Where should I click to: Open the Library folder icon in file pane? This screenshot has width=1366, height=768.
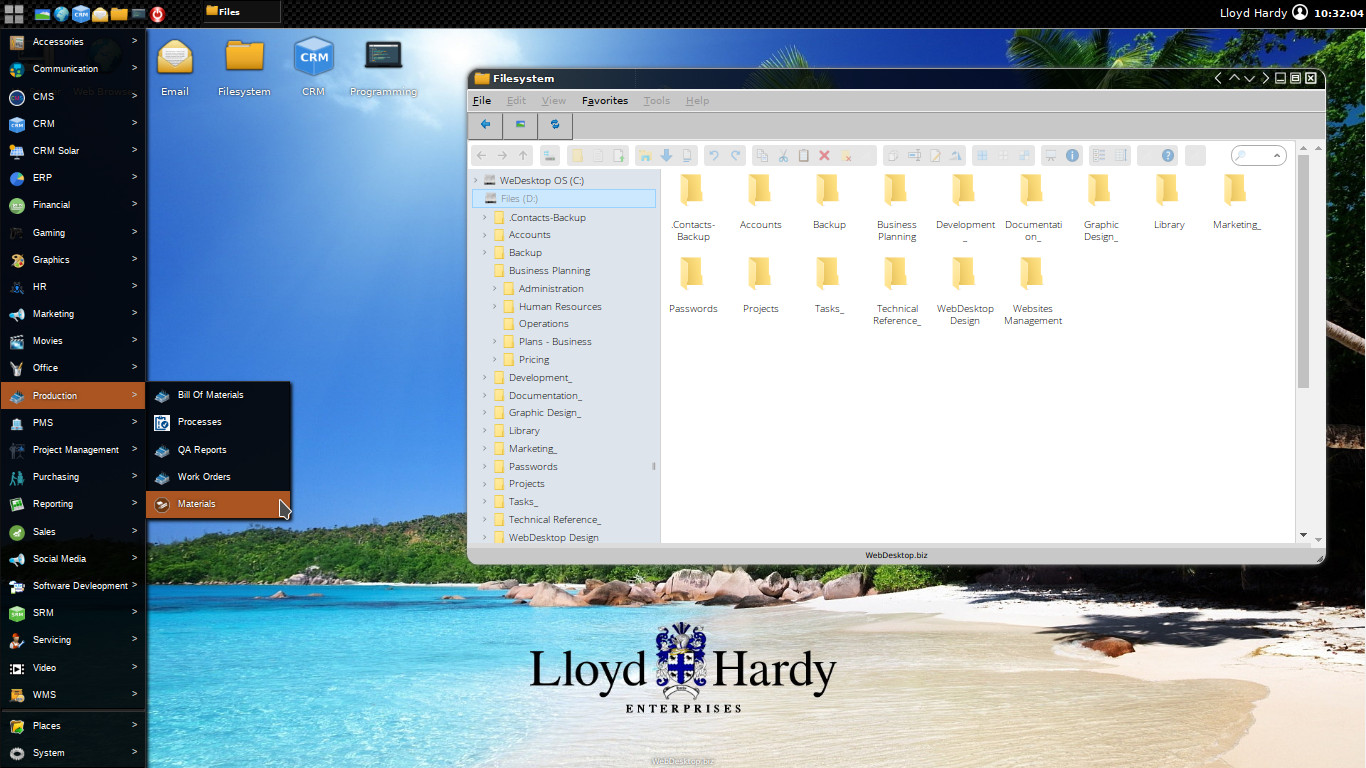click(x=1168, y=189)
